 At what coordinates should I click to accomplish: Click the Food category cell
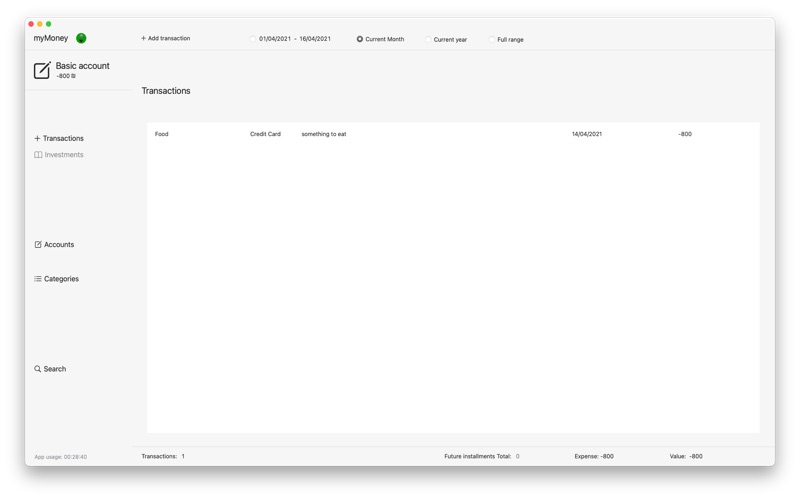[162, 134]
